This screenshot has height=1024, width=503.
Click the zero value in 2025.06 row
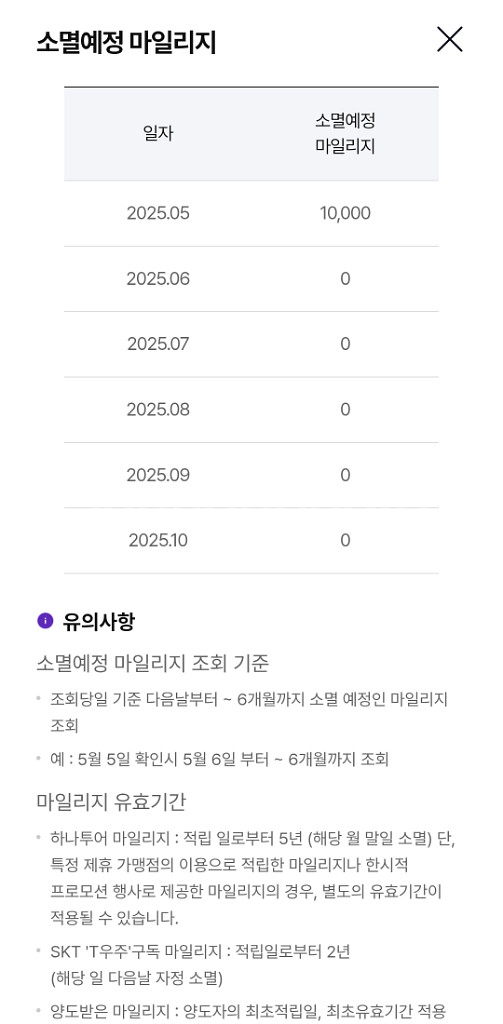345,279
